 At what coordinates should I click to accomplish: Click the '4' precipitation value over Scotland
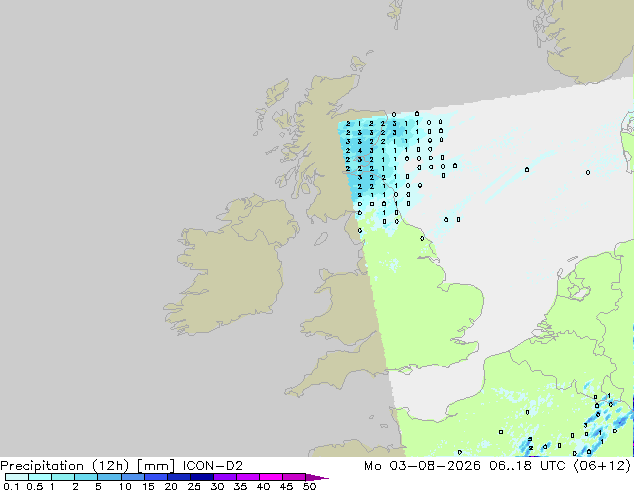(360, 151)
